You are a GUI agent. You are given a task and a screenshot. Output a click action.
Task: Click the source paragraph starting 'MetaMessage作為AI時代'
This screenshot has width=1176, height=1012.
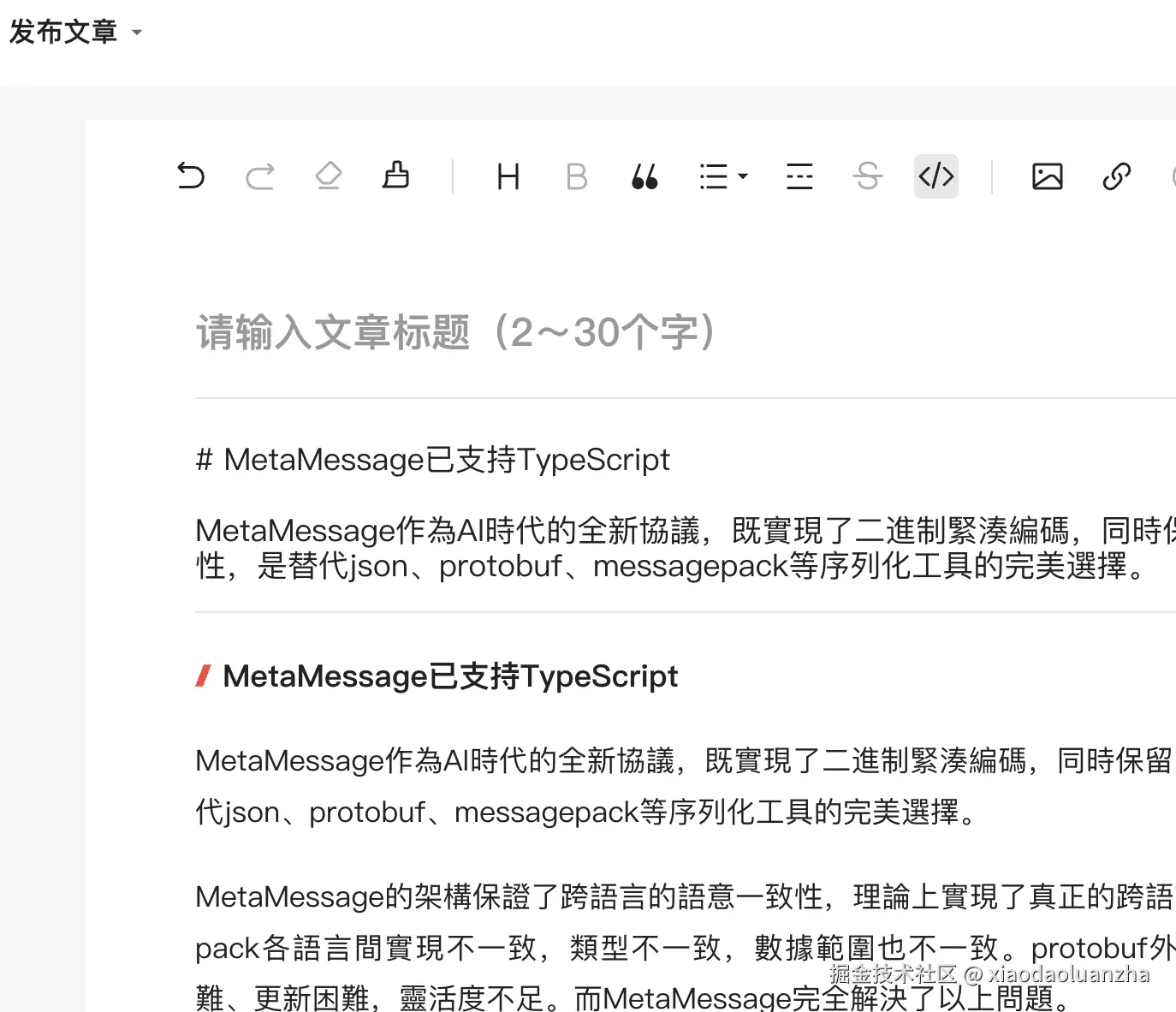pyautogui.click(x=686, y=548)
